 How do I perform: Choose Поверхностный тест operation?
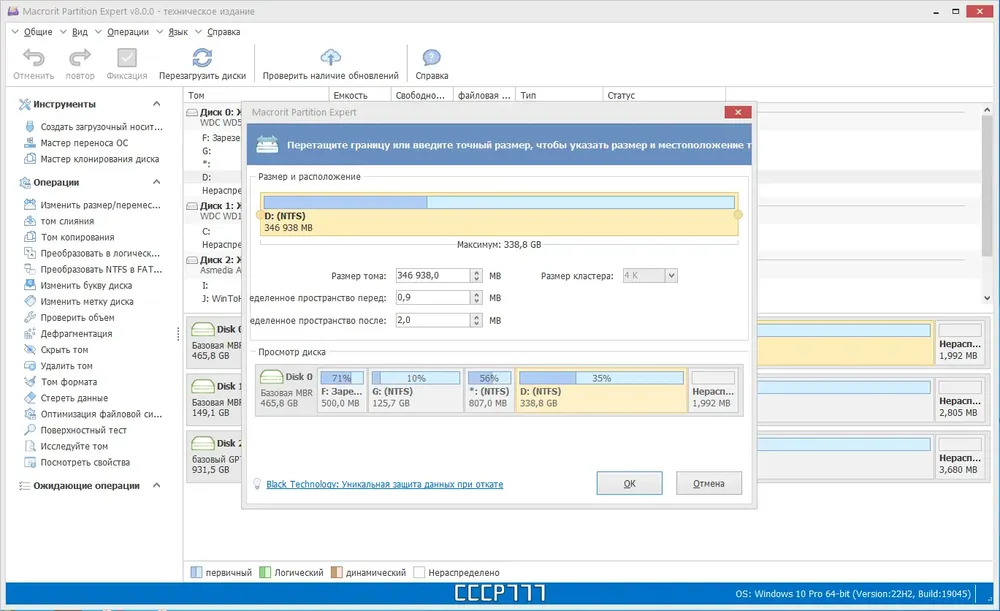(75, 430)
